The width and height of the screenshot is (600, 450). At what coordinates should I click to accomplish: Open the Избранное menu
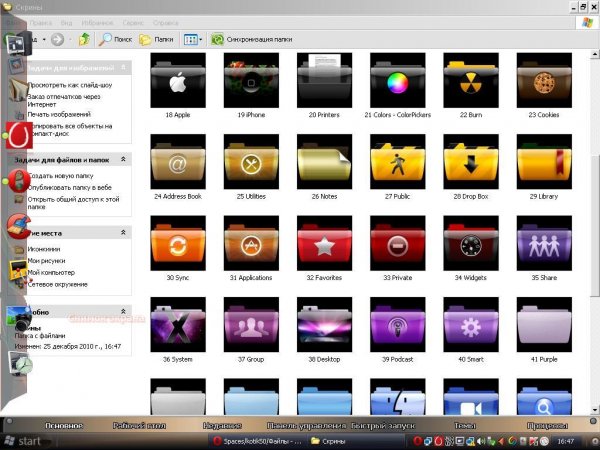(97, 23)
